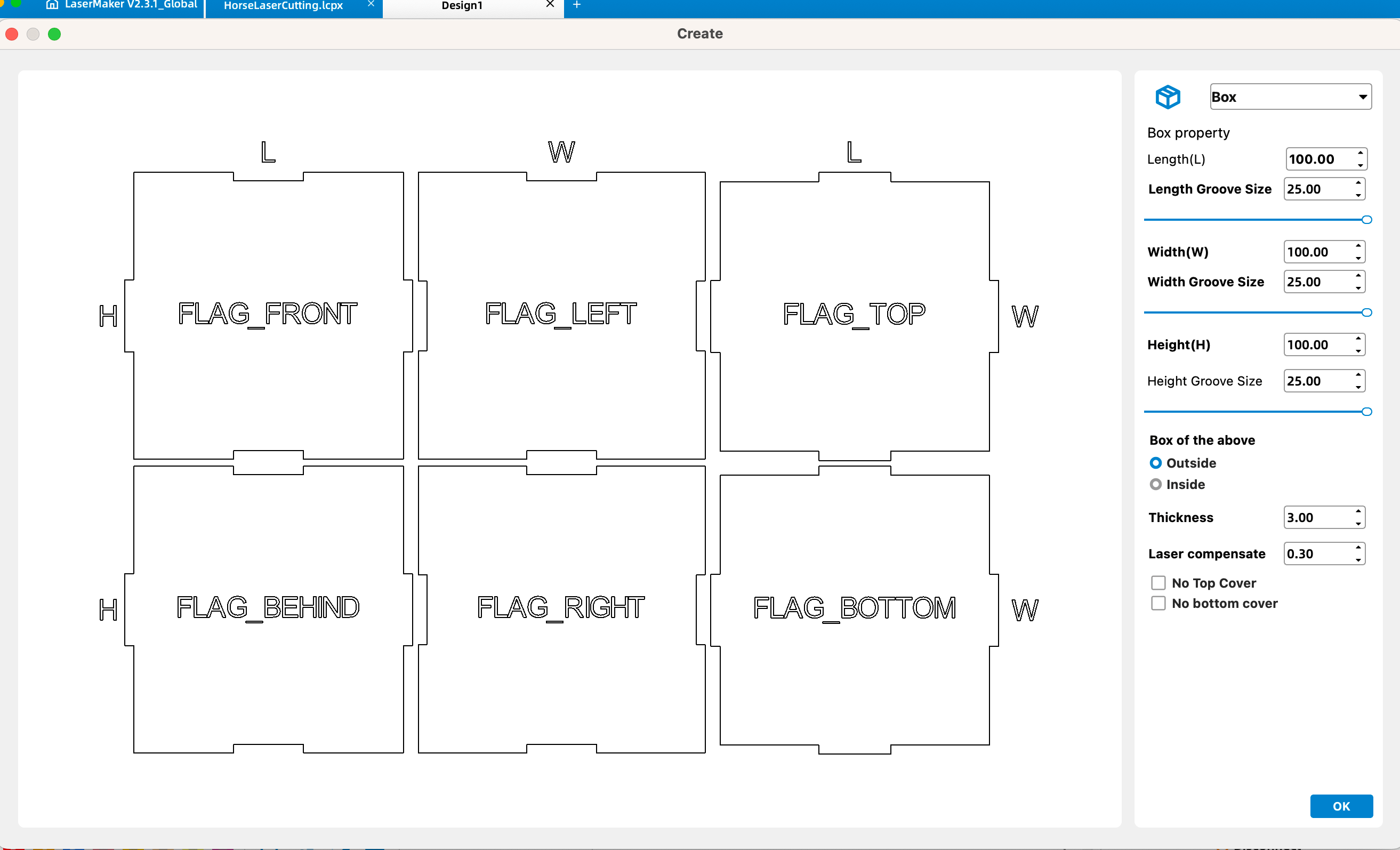
Task: Add a new tab with plus icon
Action: (x=577, y=5)
